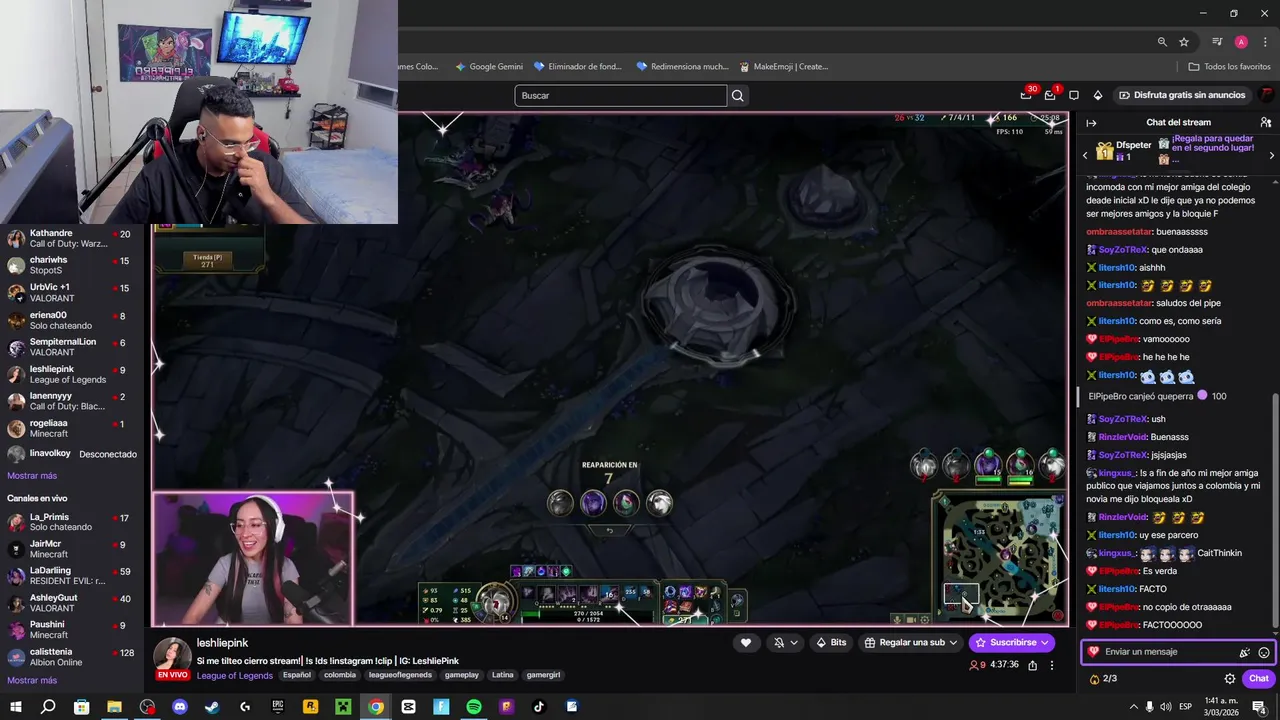The height and width of the screenshot is (720, 1280).
Task: Click the viewer count 9 below stream
Action: click(x=978, y=665)
